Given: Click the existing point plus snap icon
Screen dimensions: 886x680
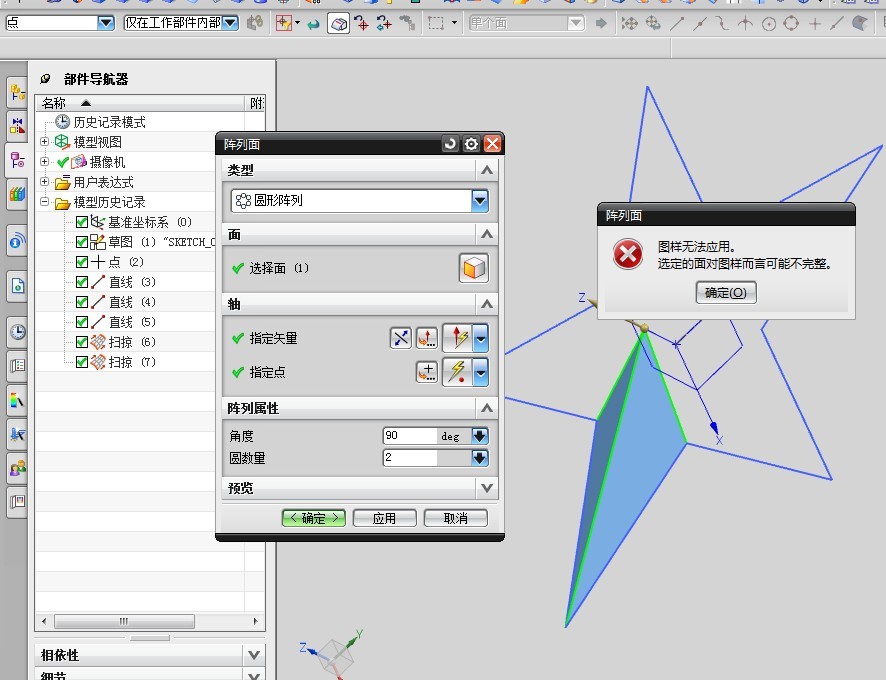Looking at the screenshot, I should tap(814, 23).
